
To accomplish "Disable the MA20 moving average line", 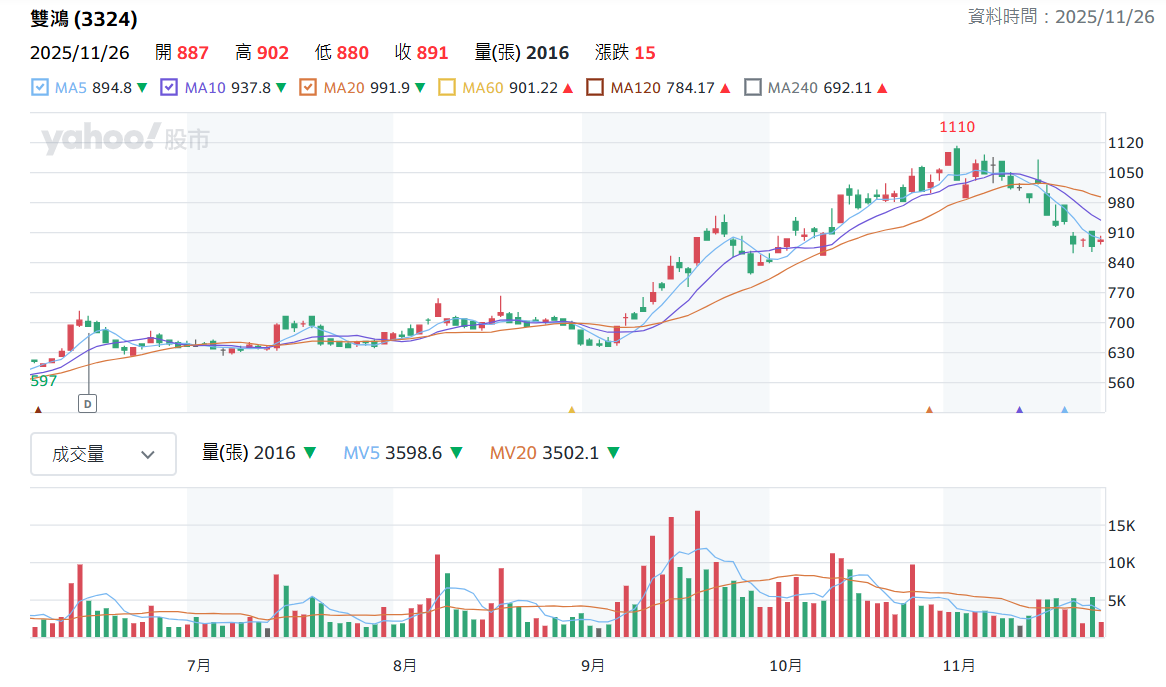I will (307, 88).
